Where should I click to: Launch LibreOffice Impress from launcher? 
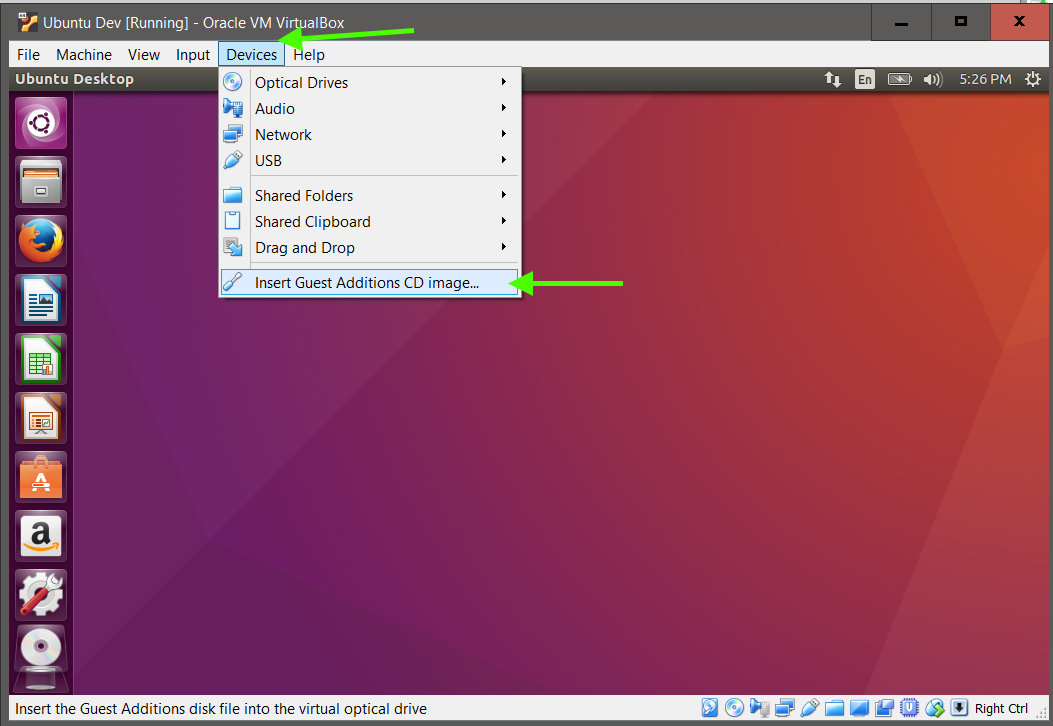click(x=41, y=418)
